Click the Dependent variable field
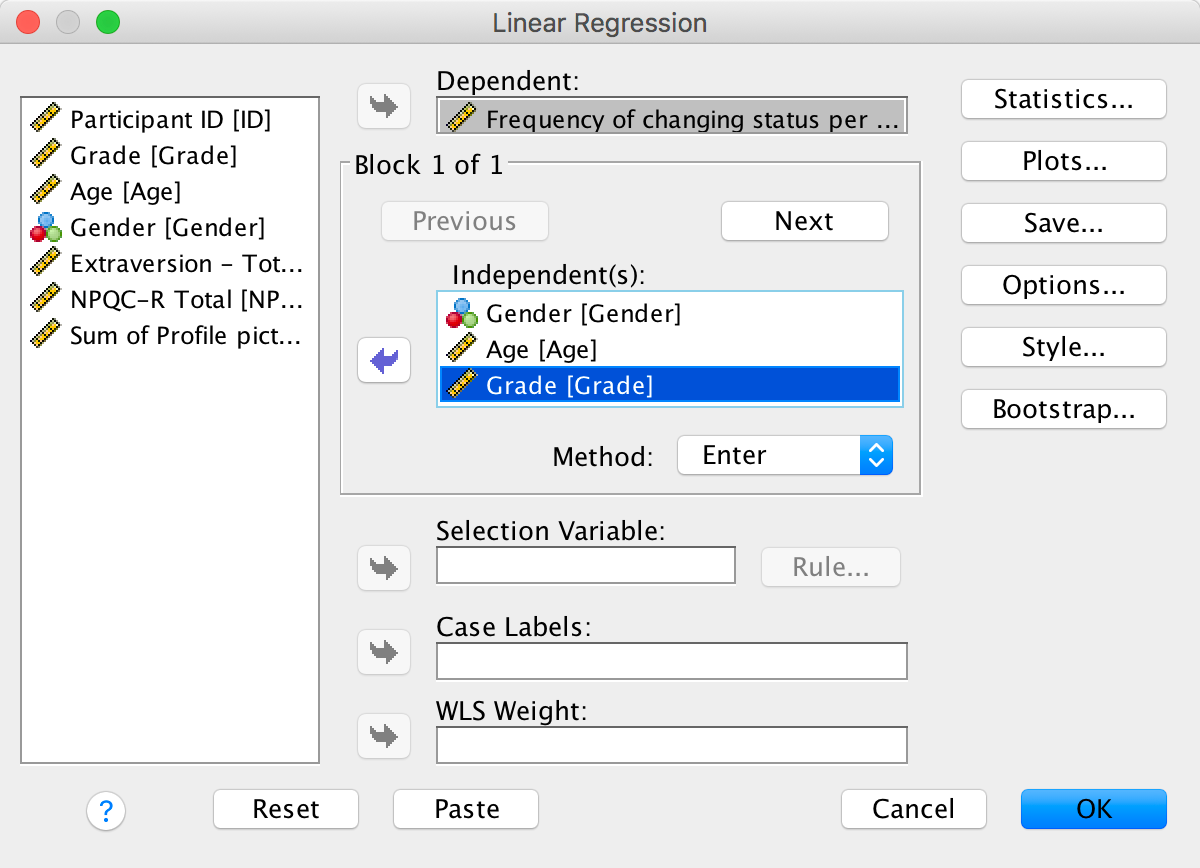Screen dimensions: 1200x868 (x=672, y=118)
